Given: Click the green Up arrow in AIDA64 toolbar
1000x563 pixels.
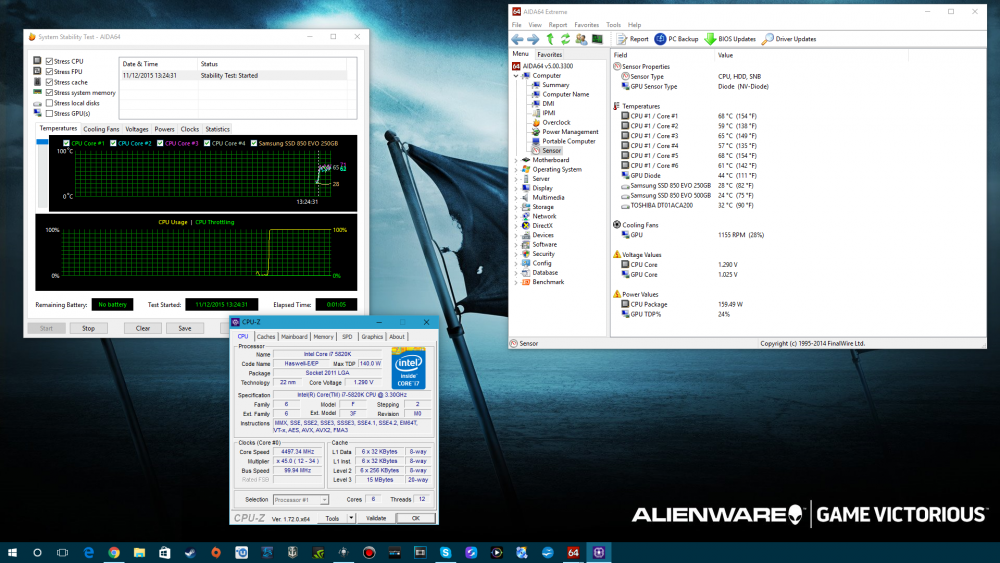Looking at the screenshot, I should pos(550,39).
